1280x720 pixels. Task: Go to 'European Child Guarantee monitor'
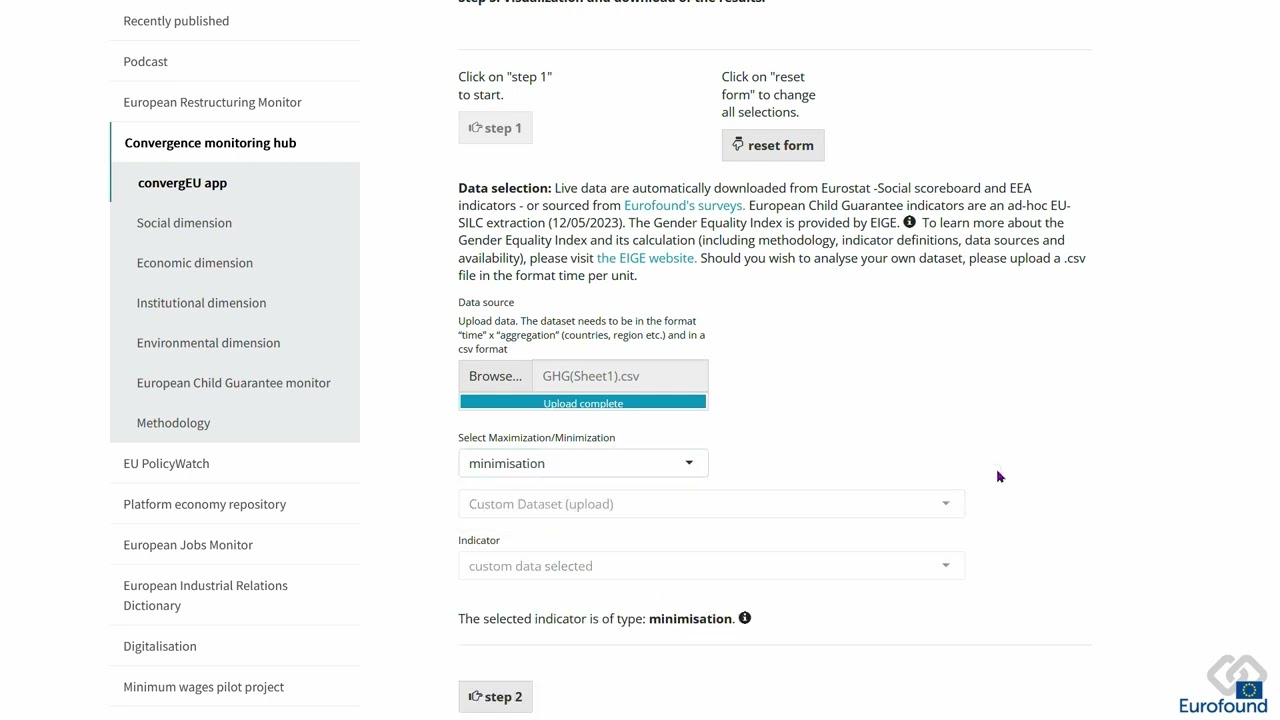coord(233,382)
